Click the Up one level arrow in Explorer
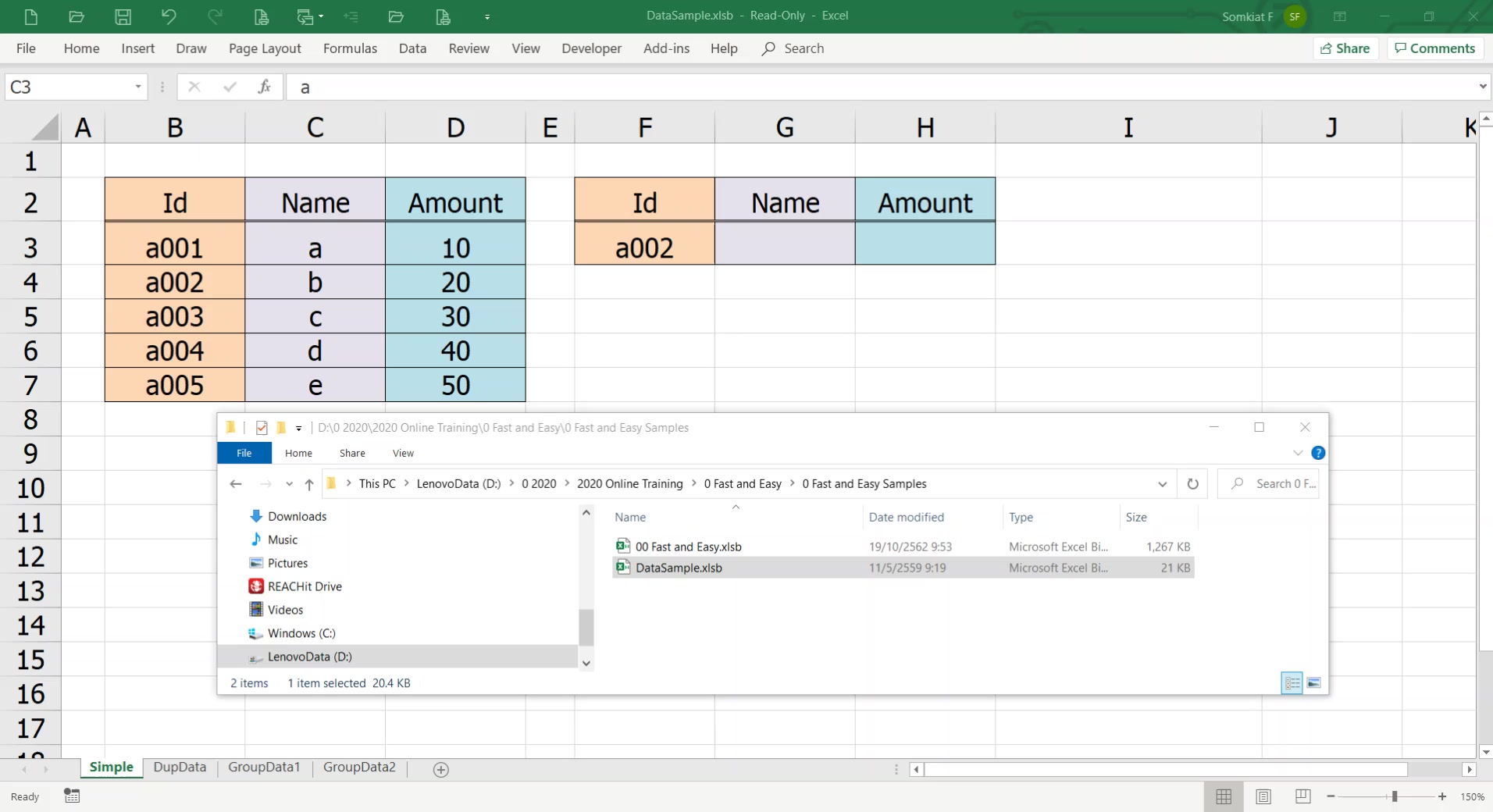1493x812 pixels. click(x=309, y=484)
